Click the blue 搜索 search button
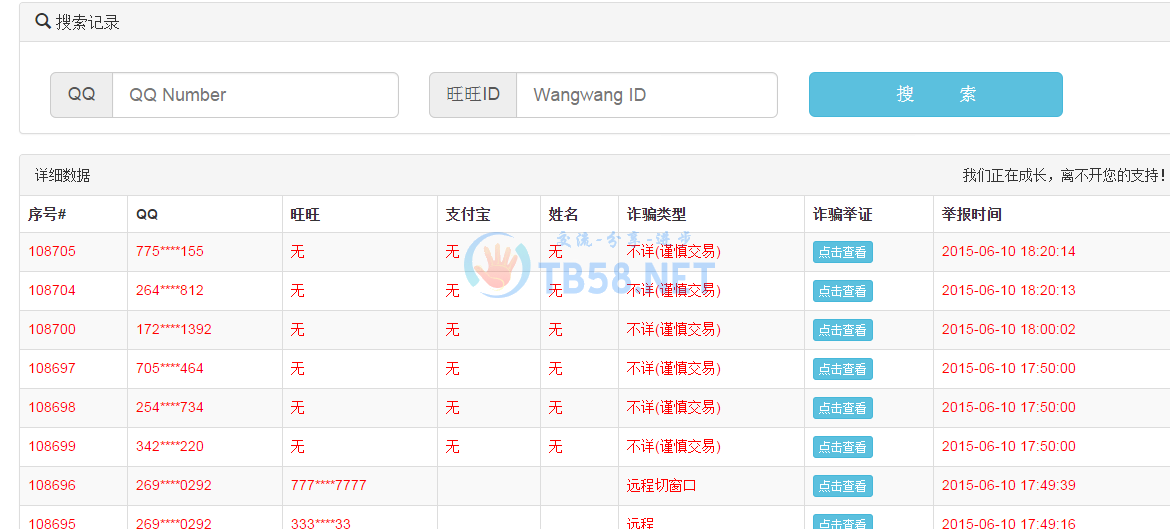1170x529 pixels. pyautogui.click(x=936, y=95)
